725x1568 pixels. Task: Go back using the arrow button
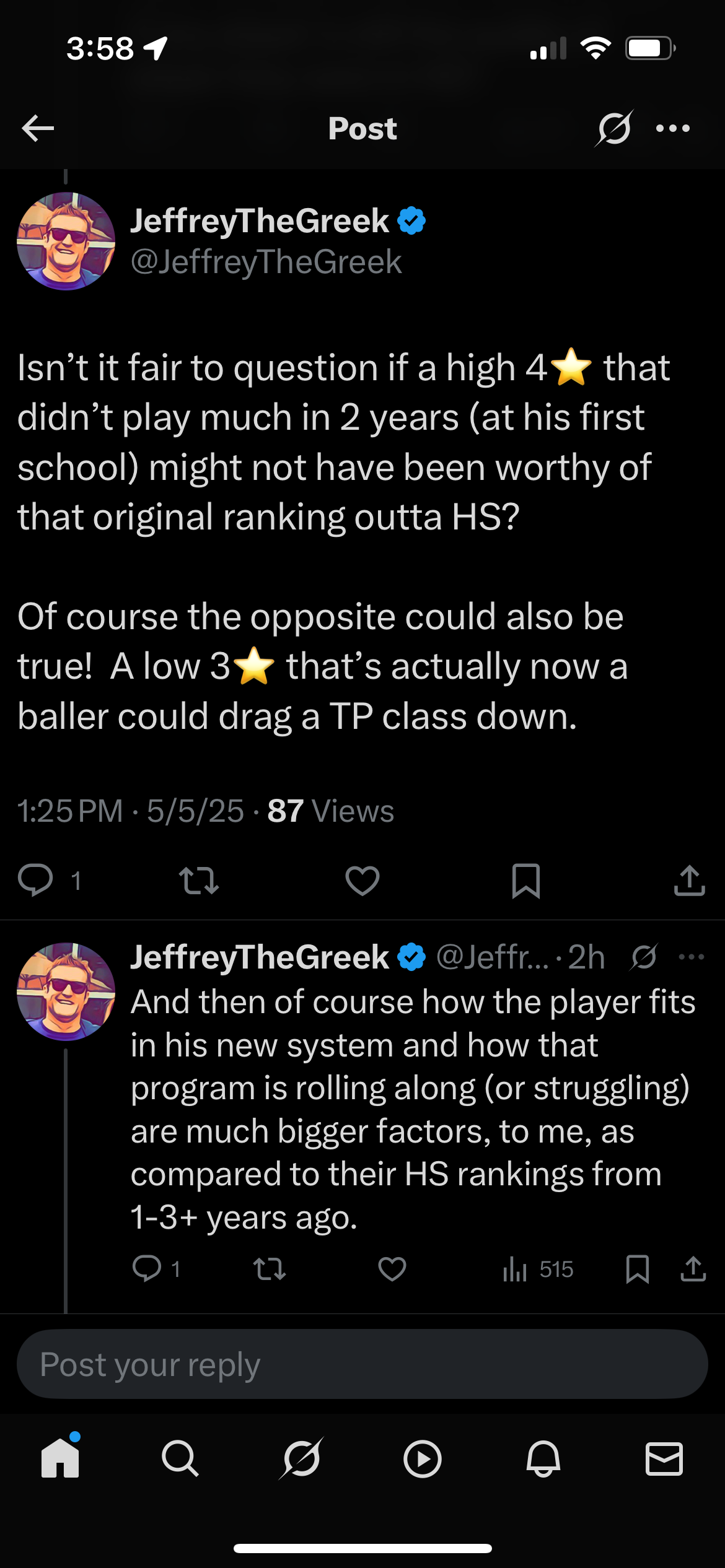click(38, 128)
